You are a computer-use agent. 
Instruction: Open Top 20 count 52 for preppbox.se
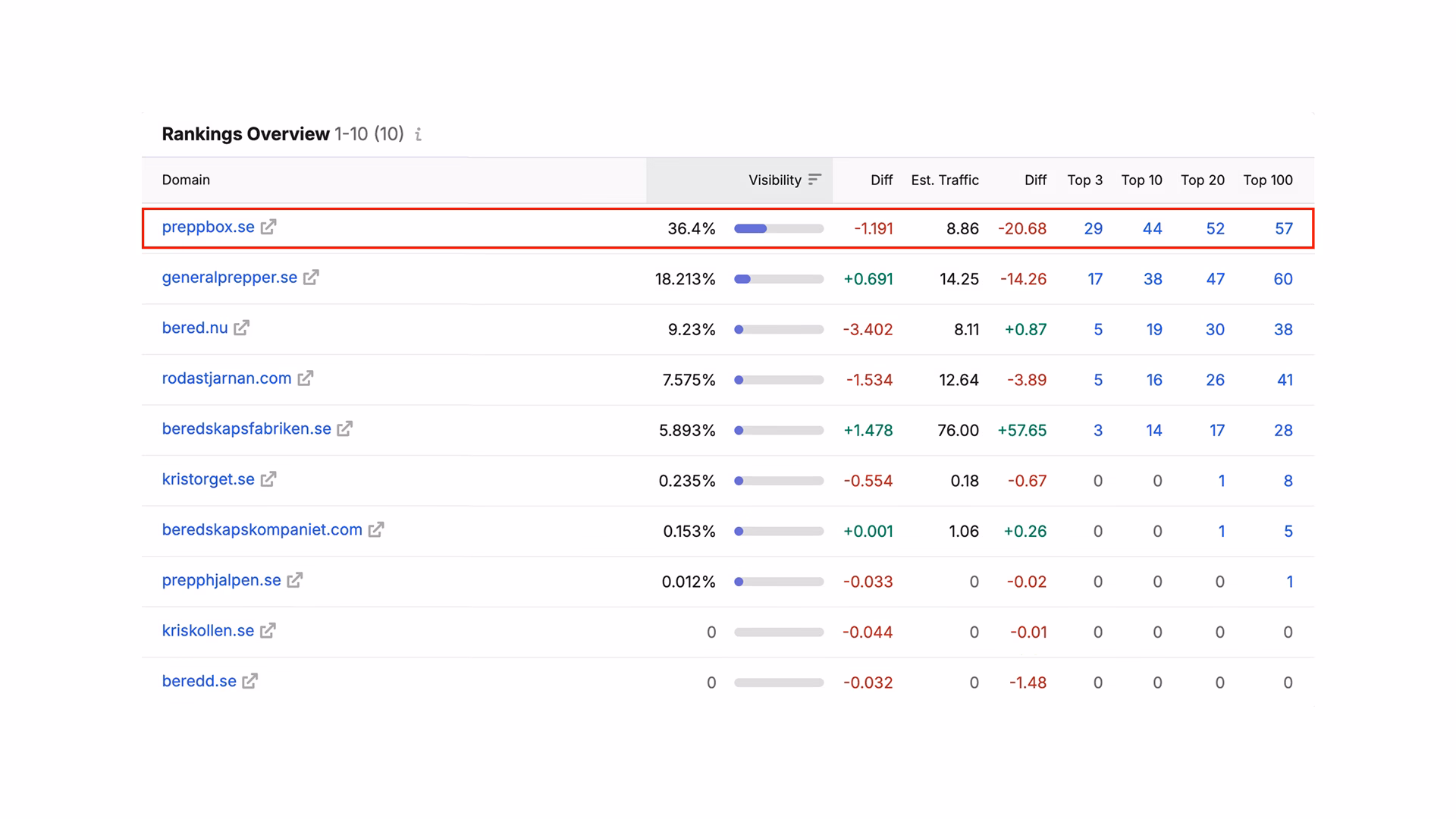tap(1215, 228)
